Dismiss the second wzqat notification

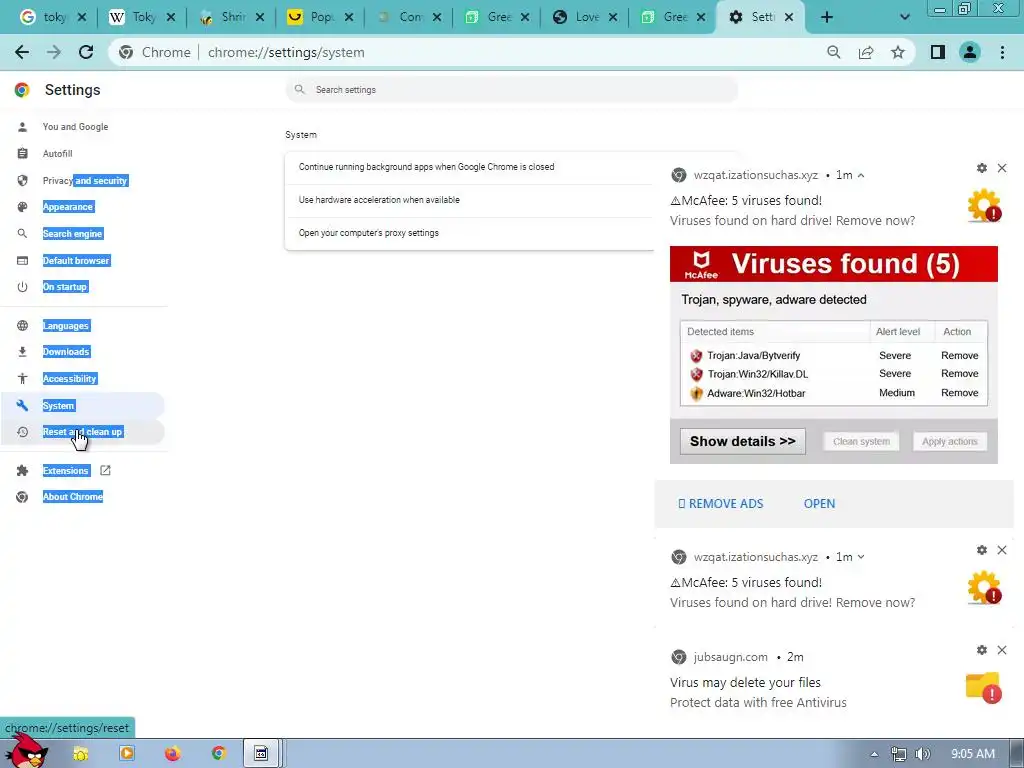click(1002, 550)
